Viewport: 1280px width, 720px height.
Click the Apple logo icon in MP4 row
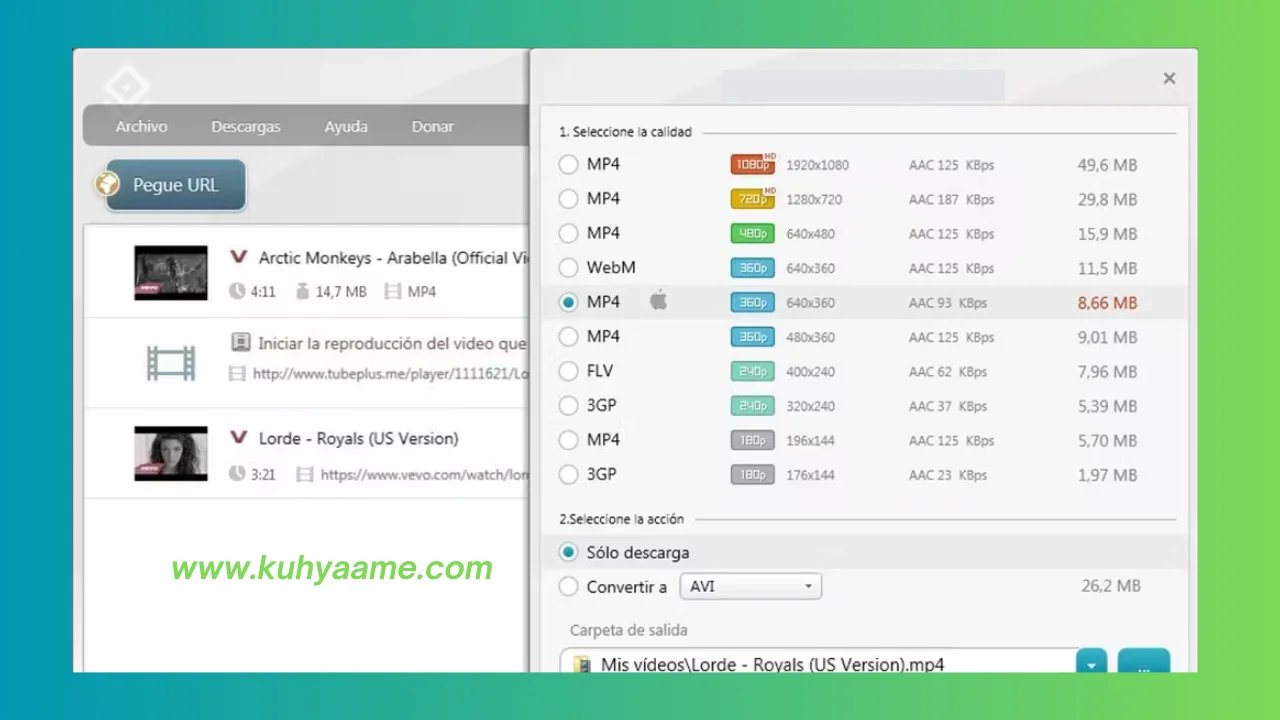pos(658,300)
